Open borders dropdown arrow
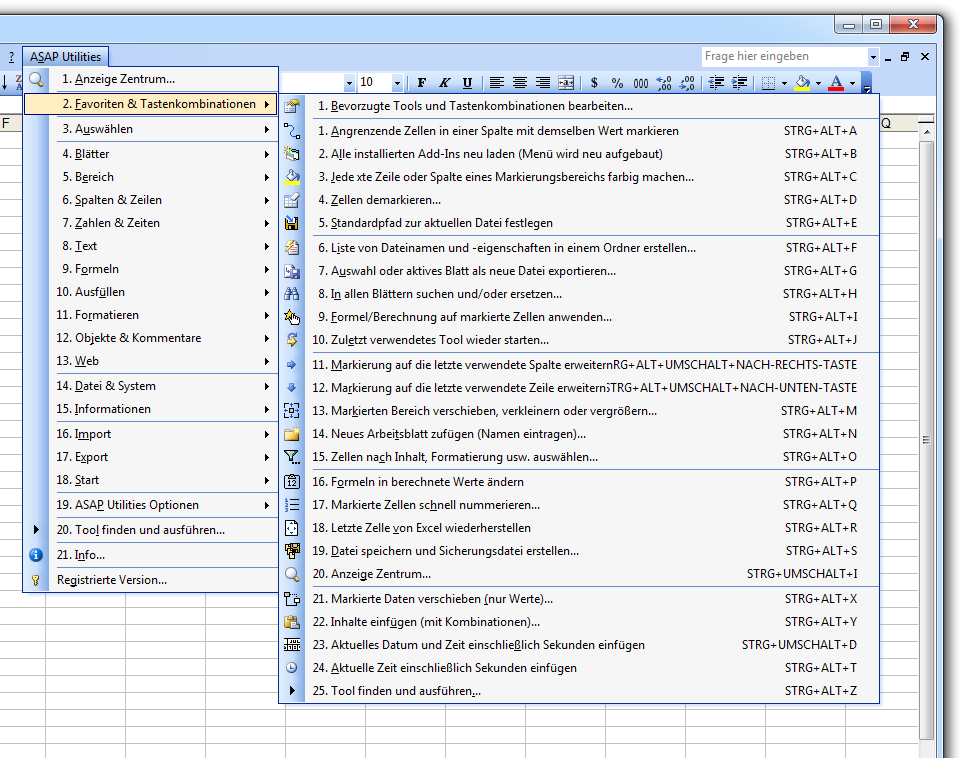Viewport: 964px width, 758px height. (x=784, y=82)
